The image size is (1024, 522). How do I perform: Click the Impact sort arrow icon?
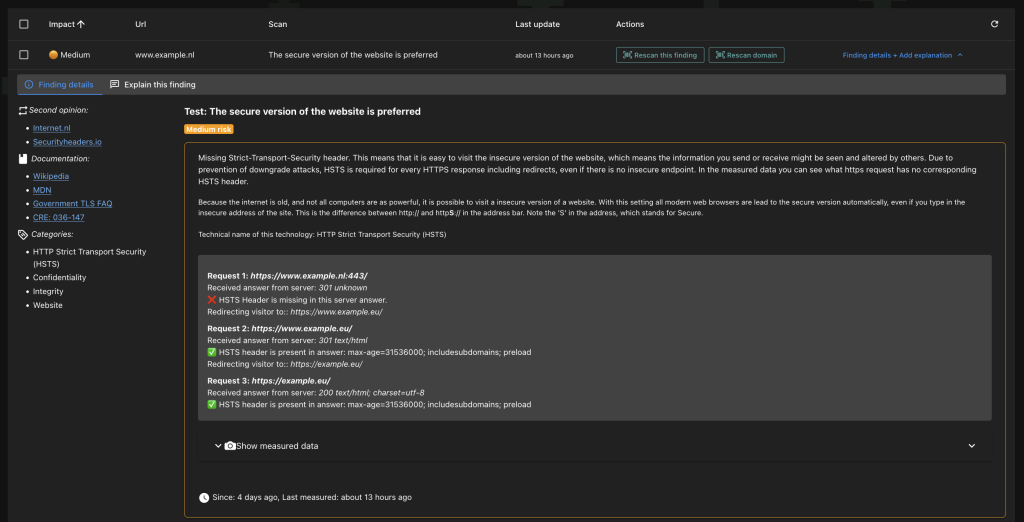[x=81, y=24]
